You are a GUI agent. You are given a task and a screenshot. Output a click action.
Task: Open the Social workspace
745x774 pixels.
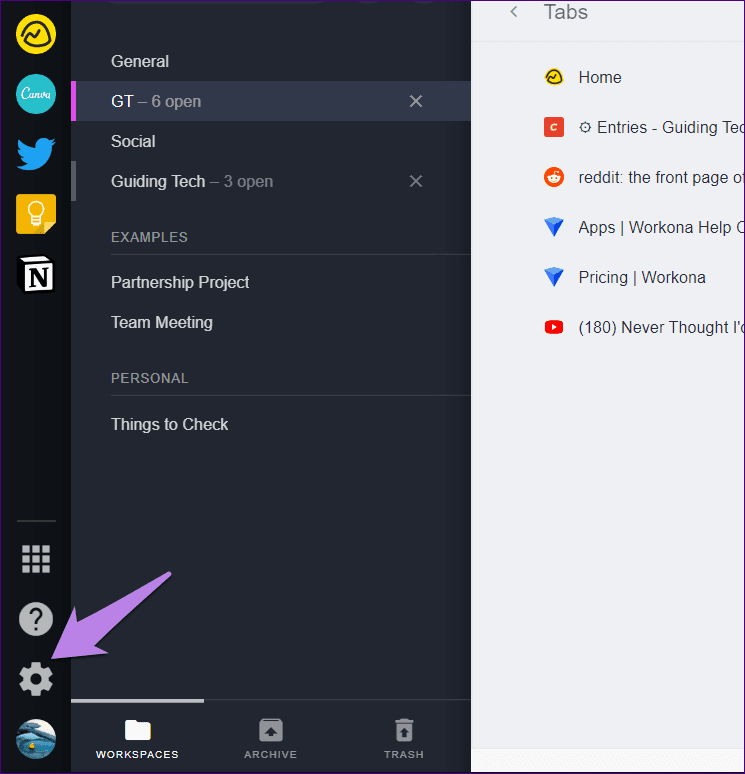point(271,141)
